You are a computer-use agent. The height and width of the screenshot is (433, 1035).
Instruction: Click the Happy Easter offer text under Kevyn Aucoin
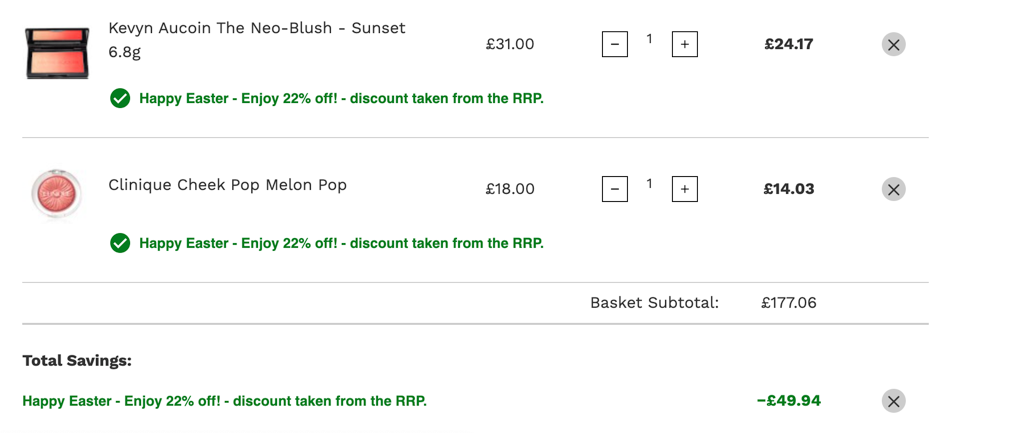(341, 99)
